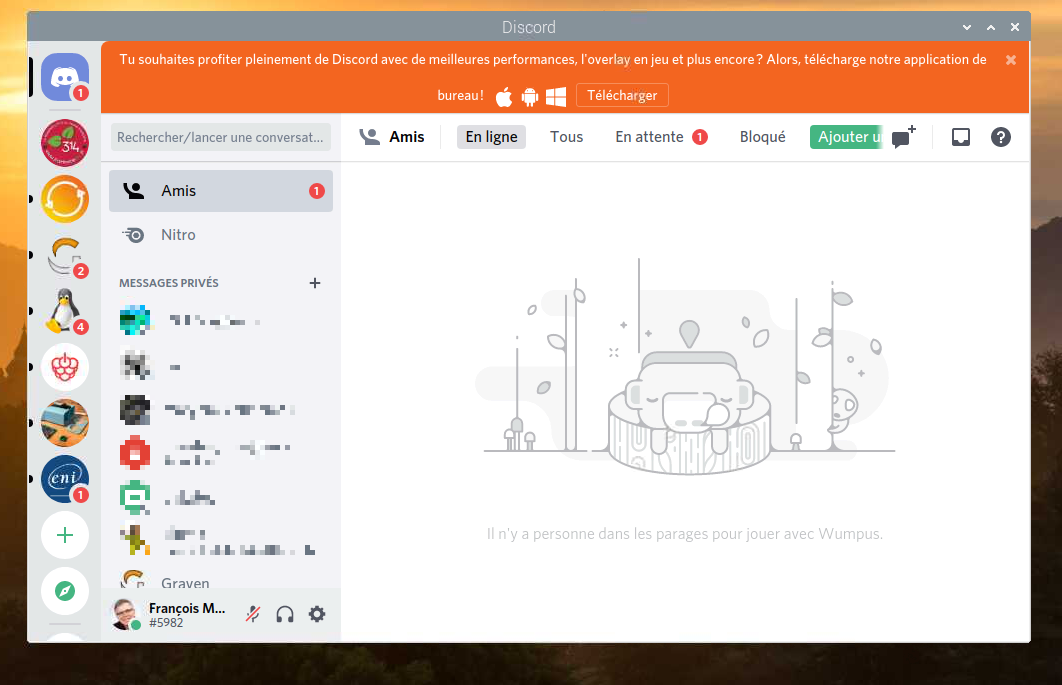Click the Télécharger button
Image resolution: width=1062 pixels, height=685 pixels.
622,96
